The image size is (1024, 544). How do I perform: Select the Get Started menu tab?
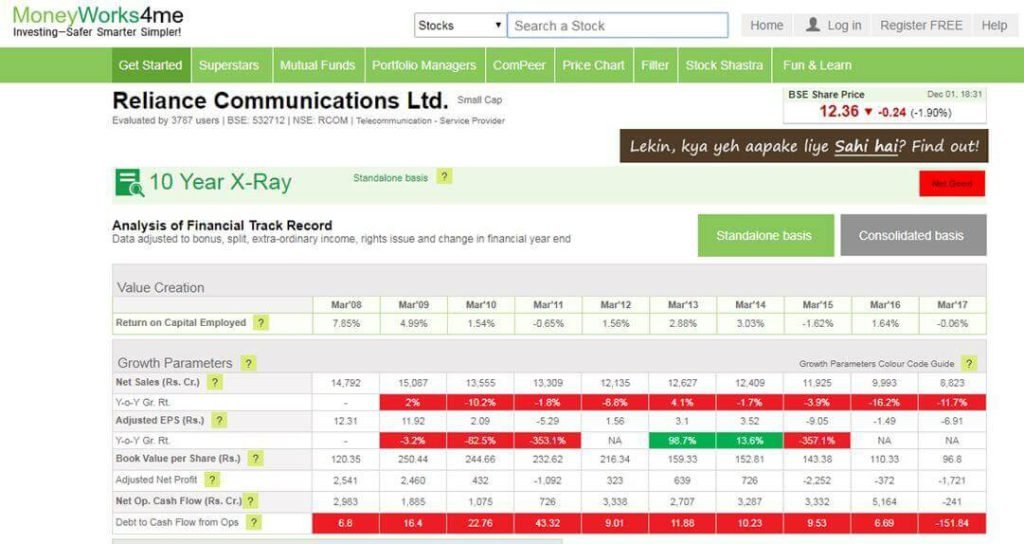[x=151, y=65]
